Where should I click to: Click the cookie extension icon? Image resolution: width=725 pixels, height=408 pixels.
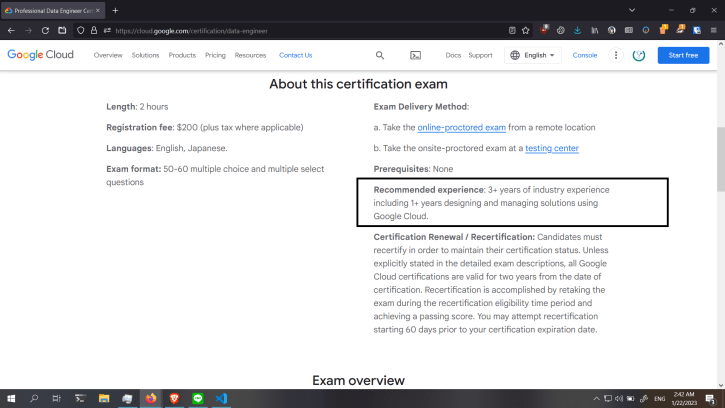point(561,31)
